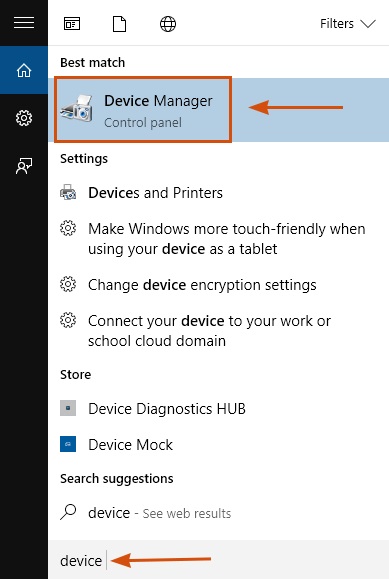Click the chevron next to Filters
Screen dimensions: 389x579
pos(368,24)
